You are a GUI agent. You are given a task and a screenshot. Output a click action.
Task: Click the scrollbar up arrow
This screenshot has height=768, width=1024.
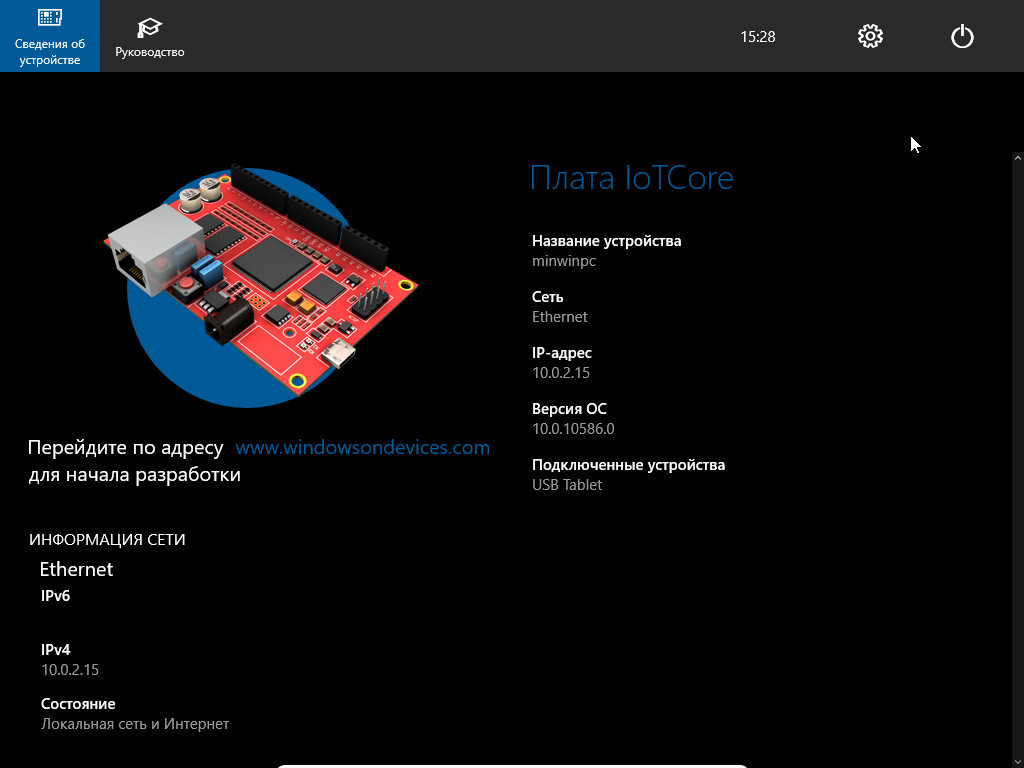(1017, 157)
